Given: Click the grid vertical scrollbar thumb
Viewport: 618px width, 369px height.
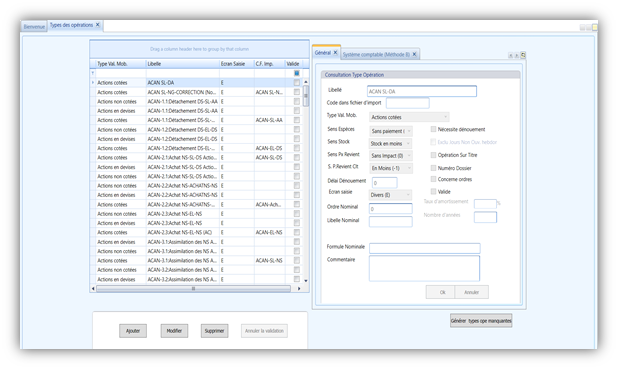Looking at the screenshot, I should click(x=305, y=96).
